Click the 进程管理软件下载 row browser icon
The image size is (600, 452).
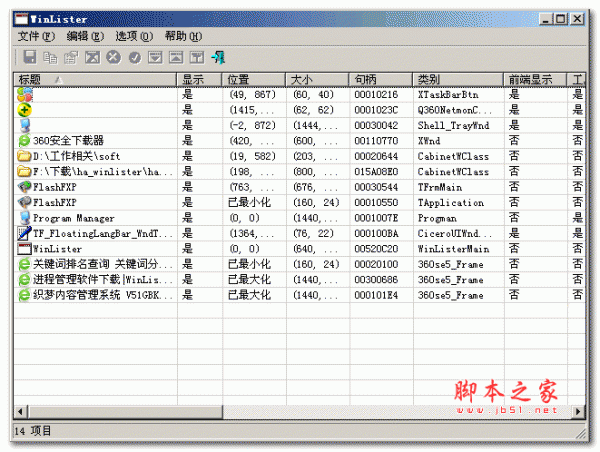pos(24,280)
